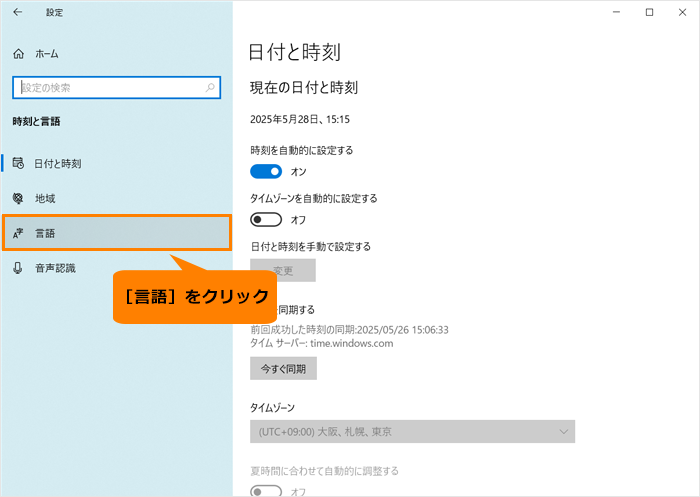Click the language icon beside 言語
This screenshot has height=497, width=700.
tap(18, 233)
